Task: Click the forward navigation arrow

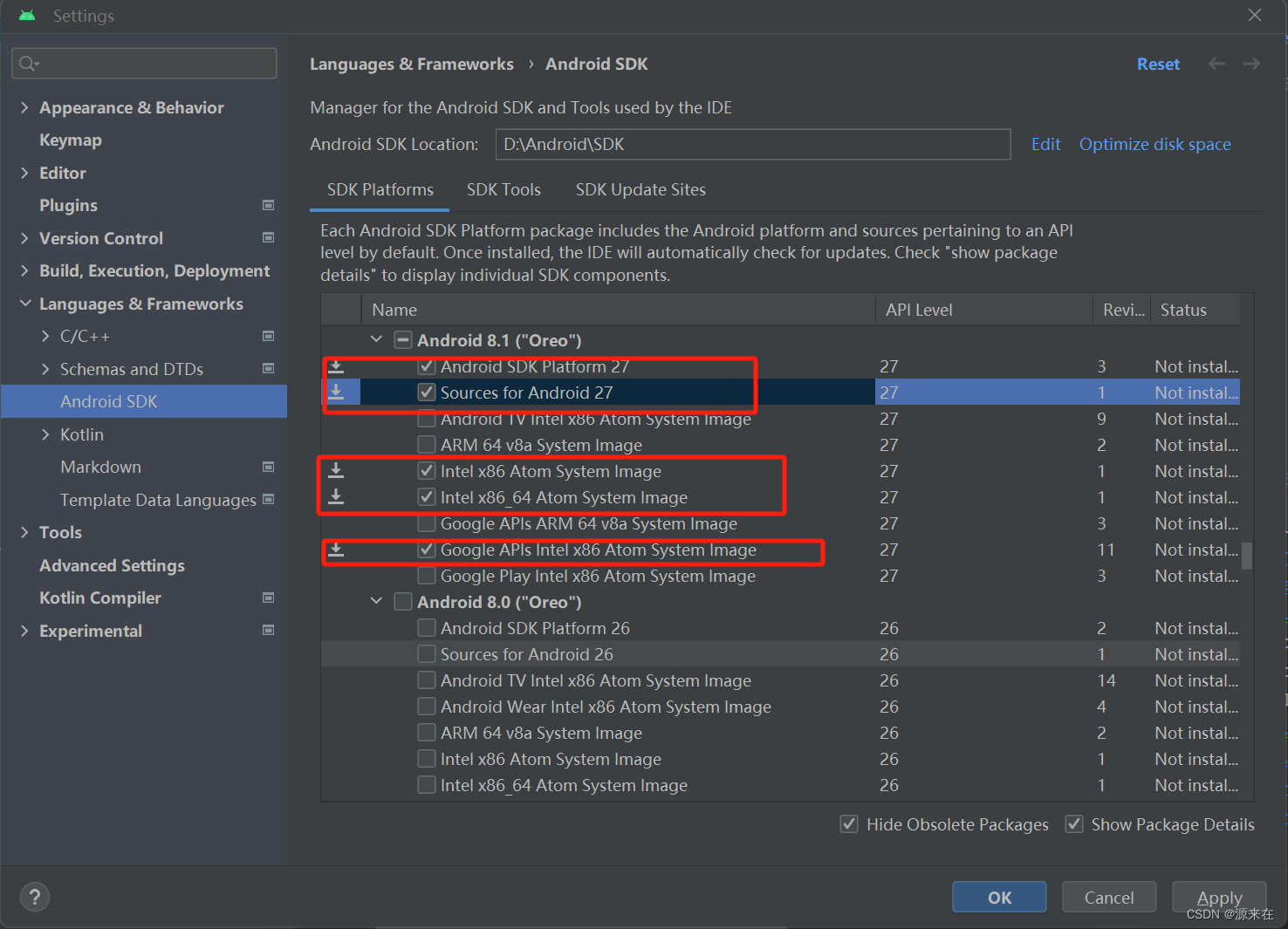Action: [1251, 64]
